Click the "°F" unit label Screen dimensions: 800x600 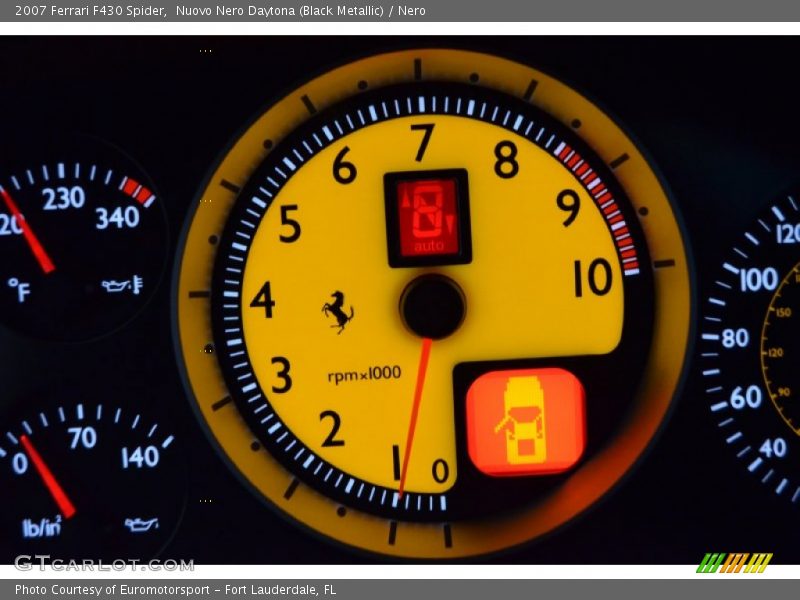click(19, 289)
